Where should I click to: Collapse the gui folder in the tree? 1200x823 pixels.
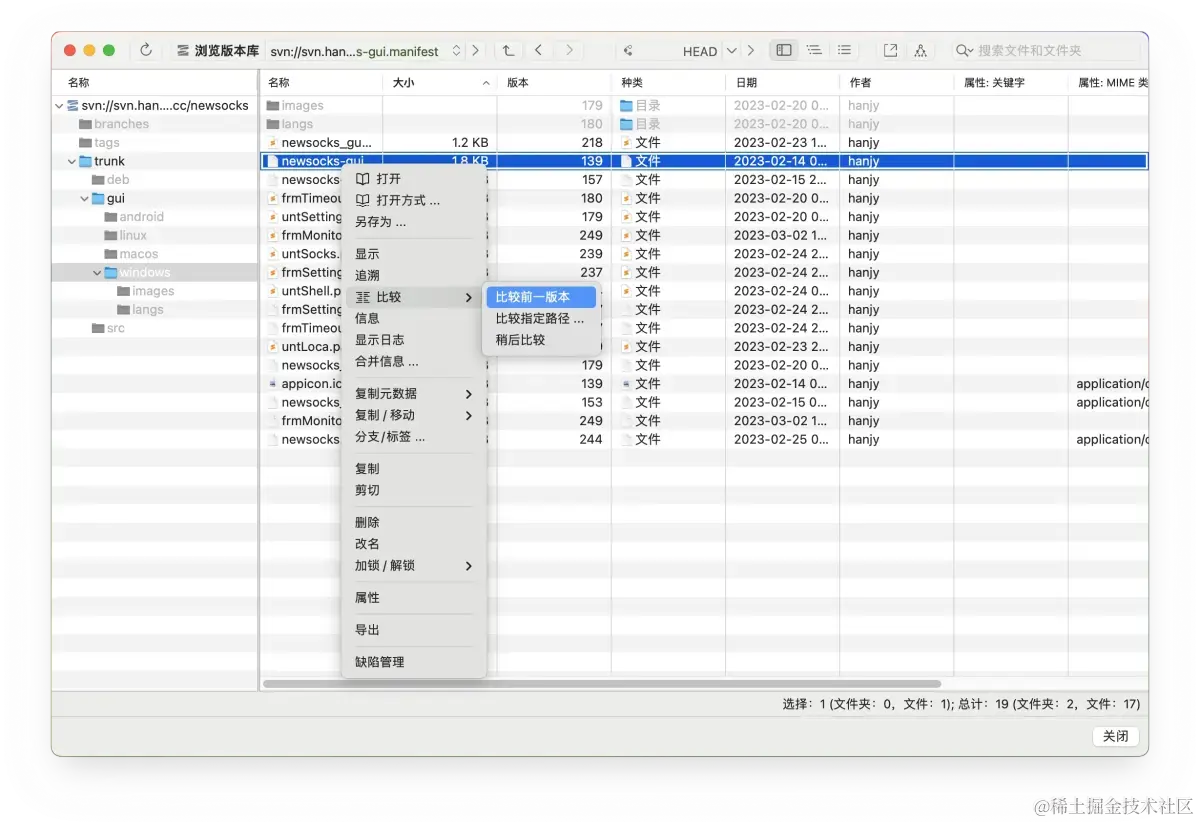coord(85,198)
